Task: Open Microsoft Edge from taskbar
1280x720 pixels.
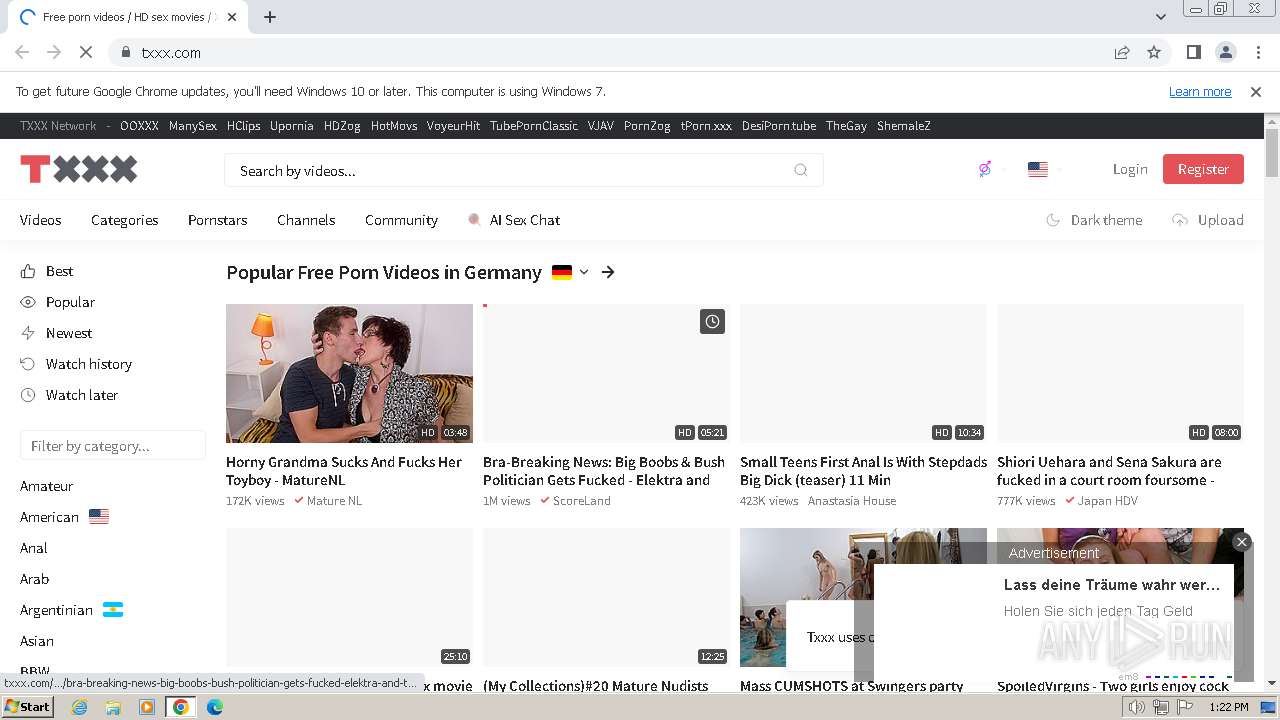Action: (x=215, y=707)
